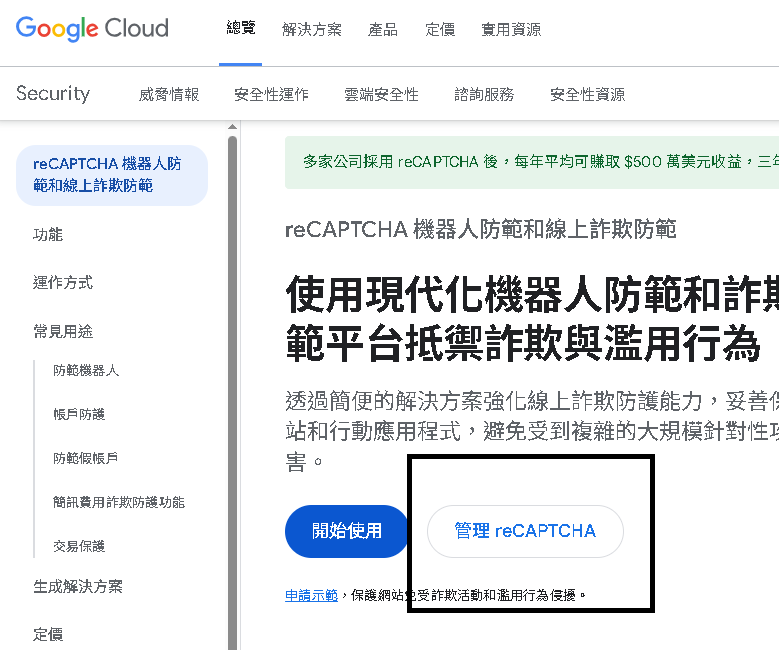Open the 總覽 tab

pos(241,29)
